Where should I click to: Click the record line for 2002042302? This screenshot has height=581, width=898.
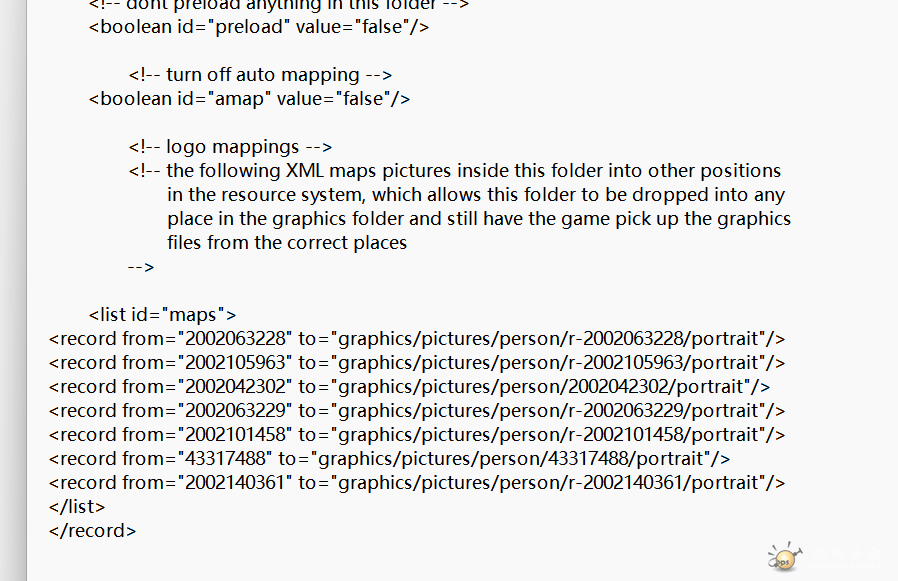click(409, 387)
